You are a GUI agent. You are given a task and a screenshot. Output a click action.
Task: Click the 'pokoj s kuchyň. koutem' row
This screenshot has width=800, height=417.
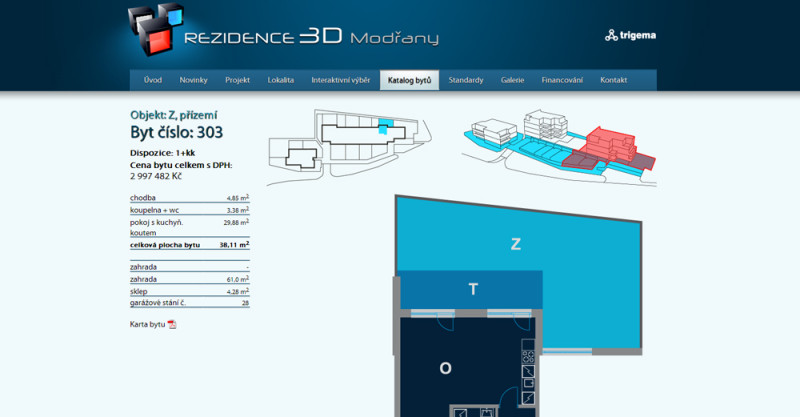point(189,227)
